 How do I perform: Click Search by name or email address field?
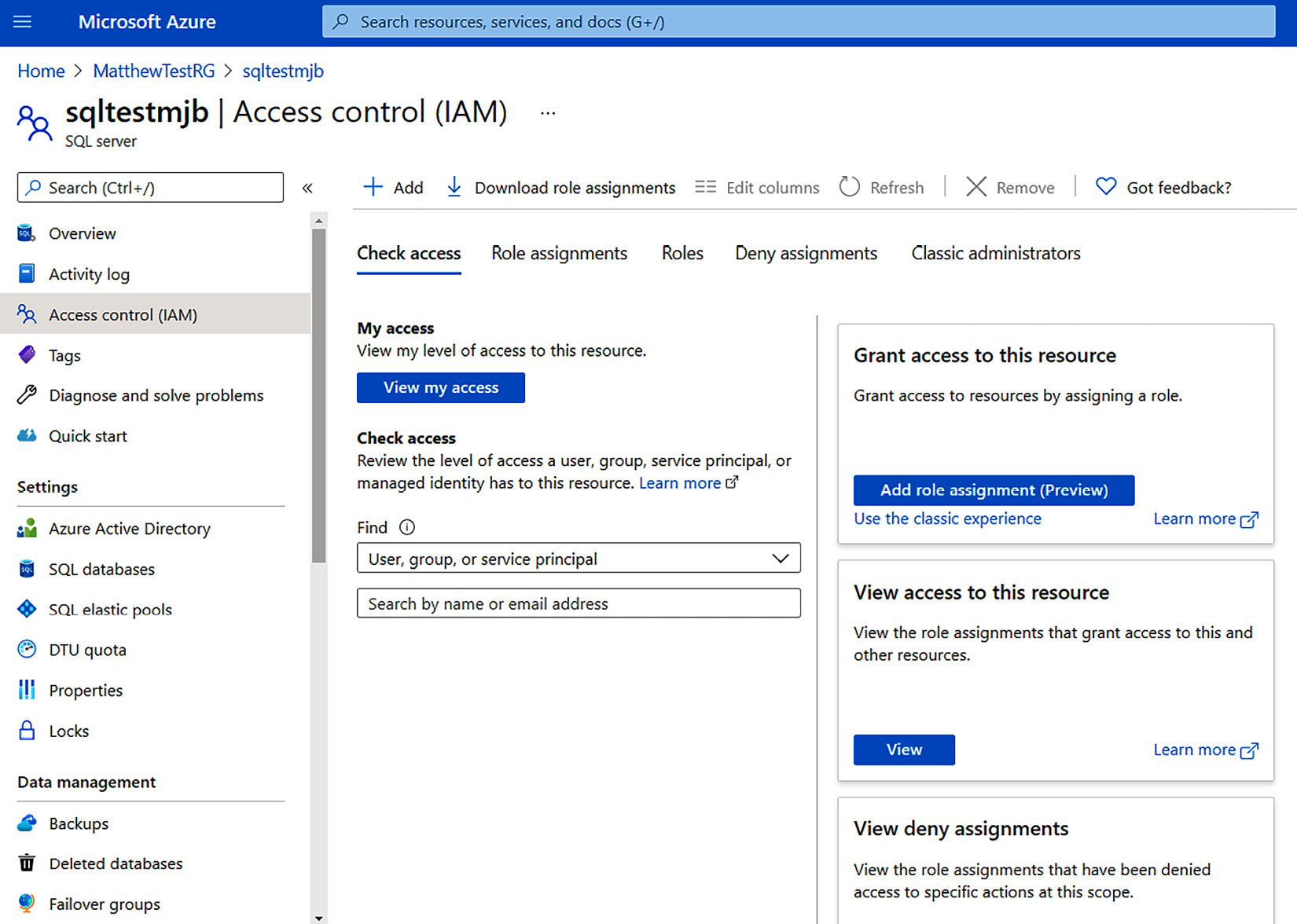point(579,603)
